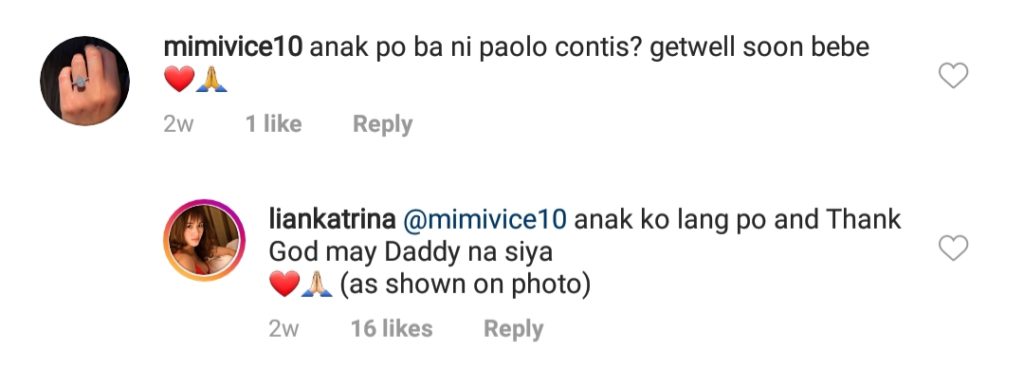Like liankatrina's reply with the heart icon

pos(953,248)
